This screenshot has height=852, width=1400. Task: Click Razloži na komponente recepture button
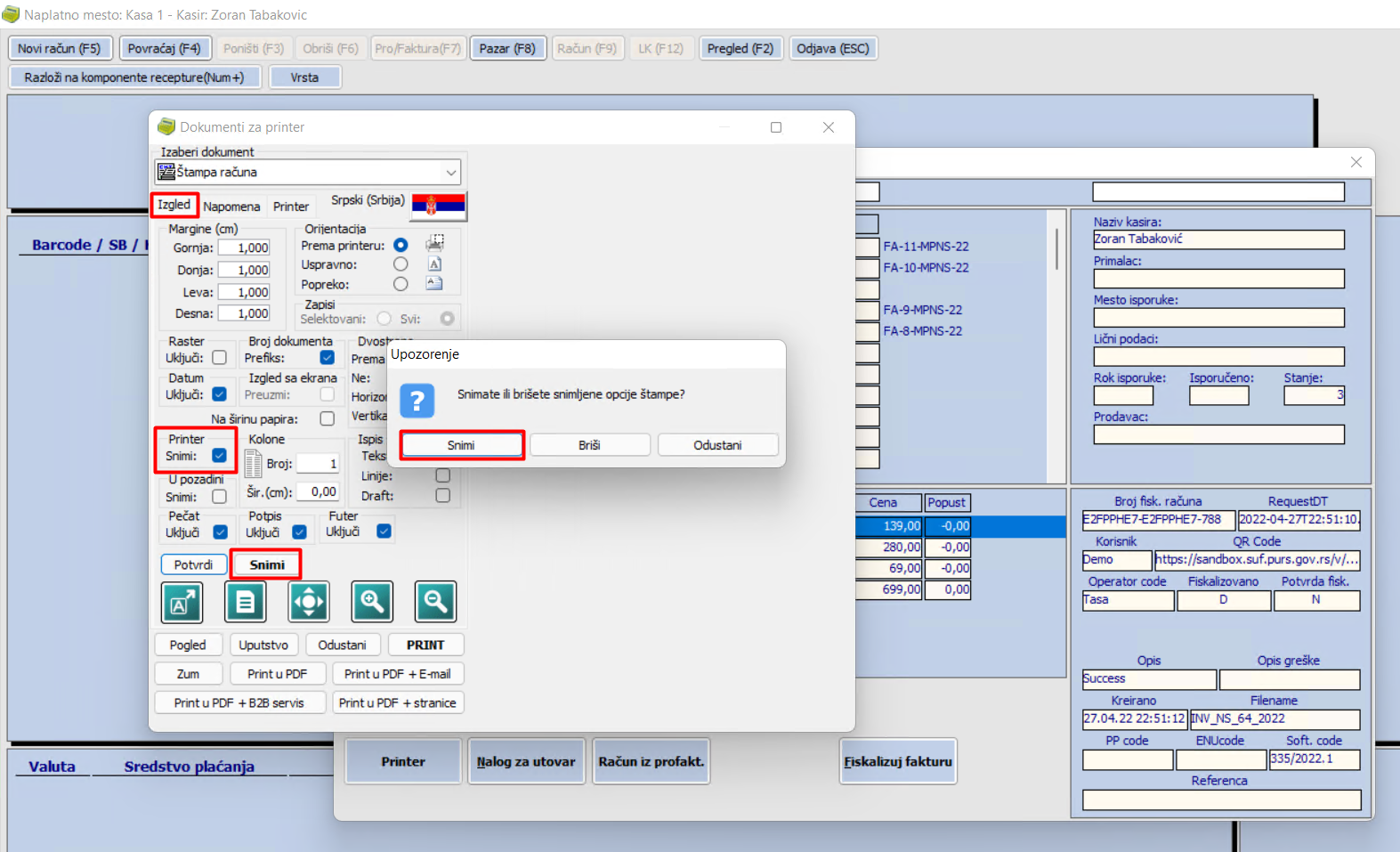click(x=134, y=77)
